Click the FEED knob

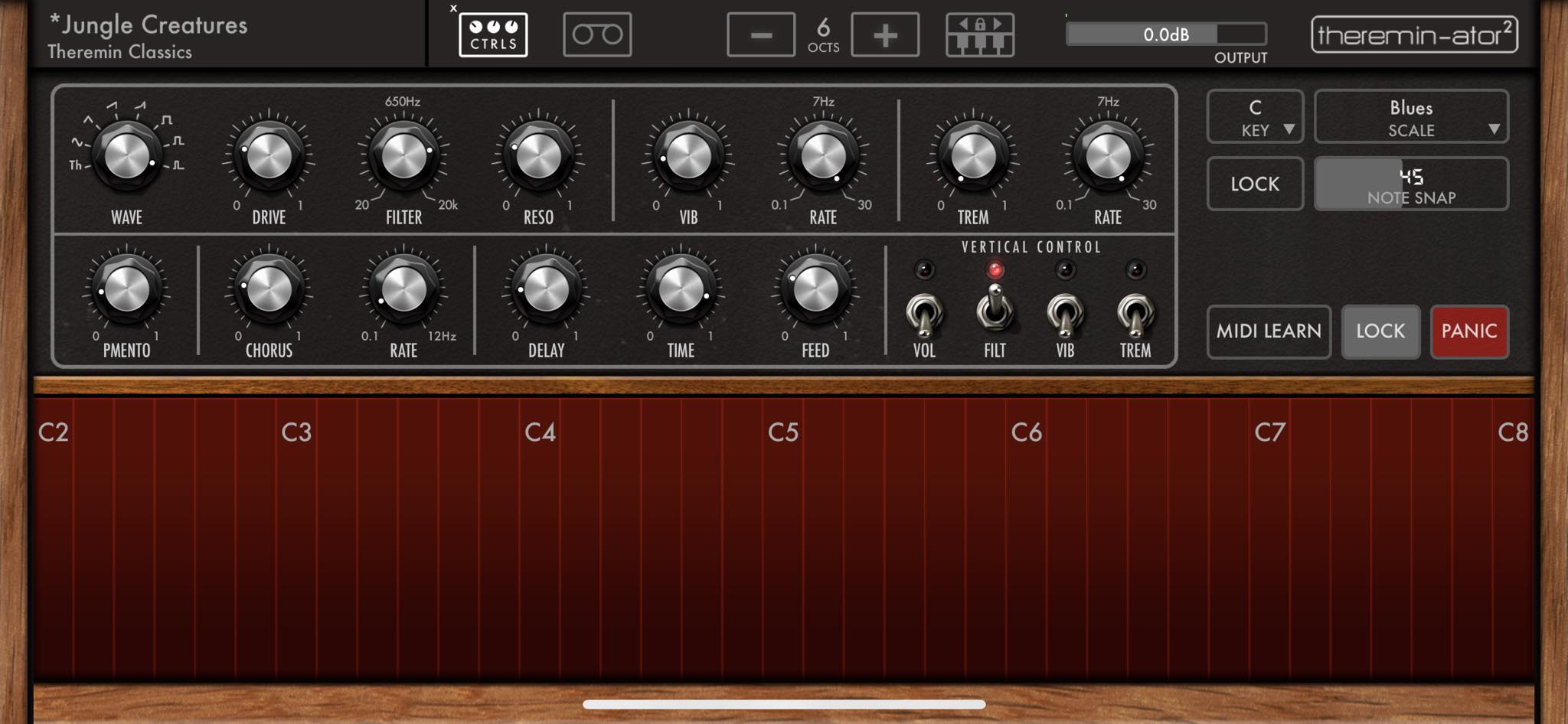click(x=815, y=290)
